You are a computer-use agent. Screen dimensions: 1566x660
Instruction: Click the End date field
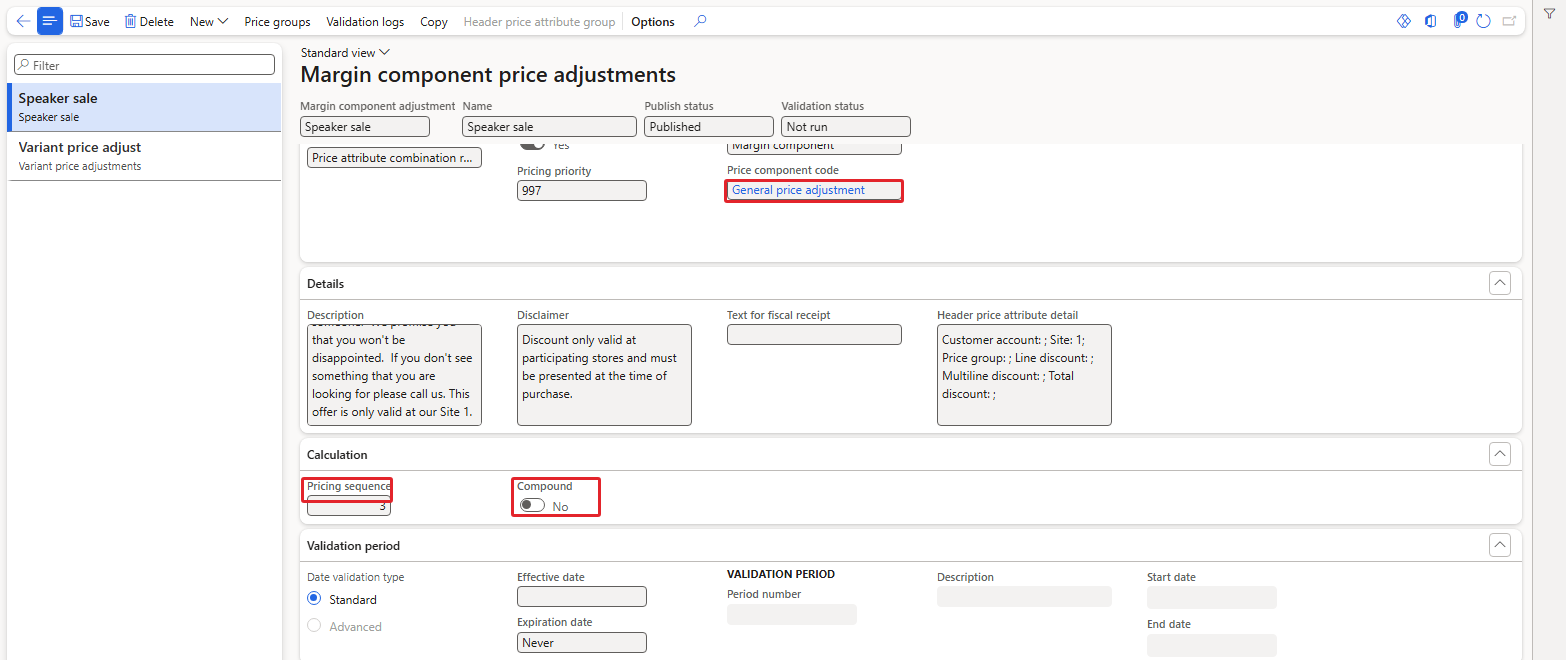1212,645
